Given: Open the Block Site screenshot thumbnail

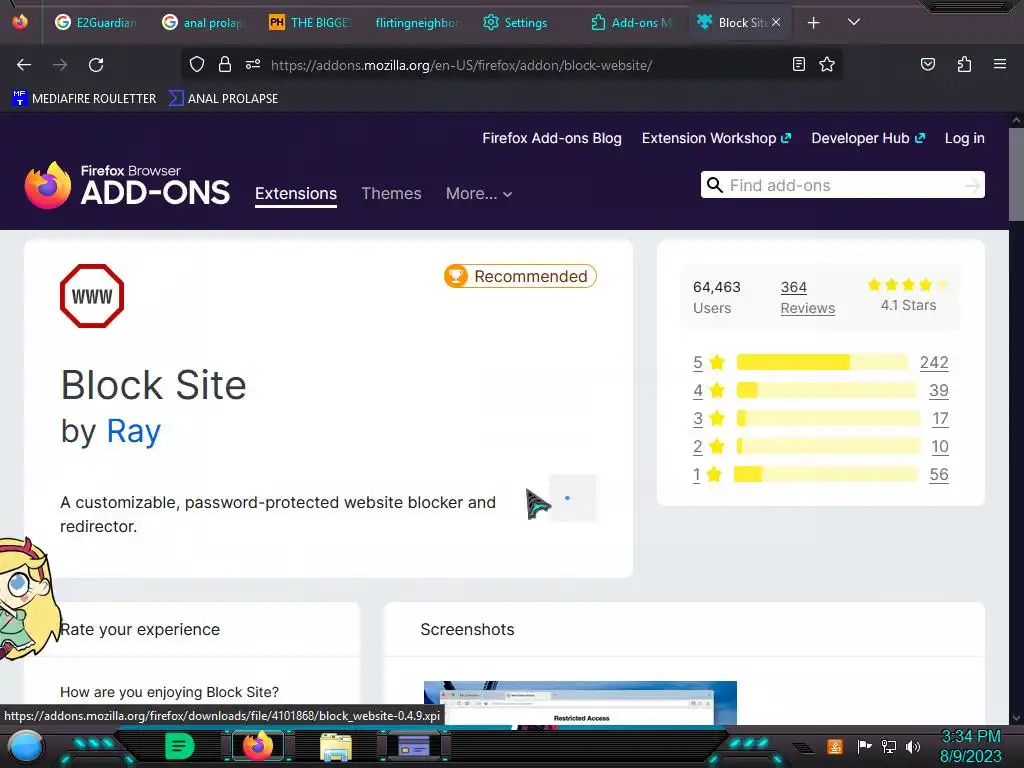Looking at the screenshot, I should (580, 703).
